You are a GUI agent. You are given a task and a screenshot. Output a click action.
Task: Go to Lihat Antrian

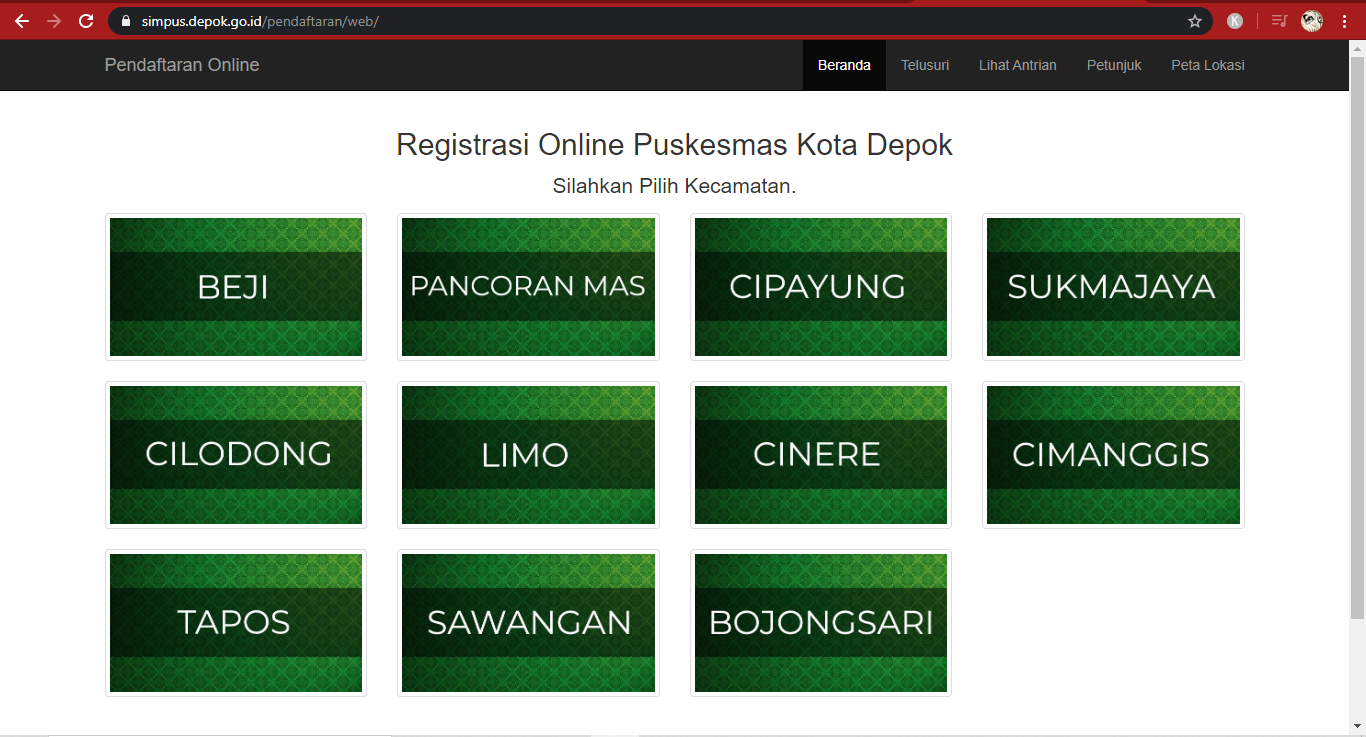[x=1017, y=64]
